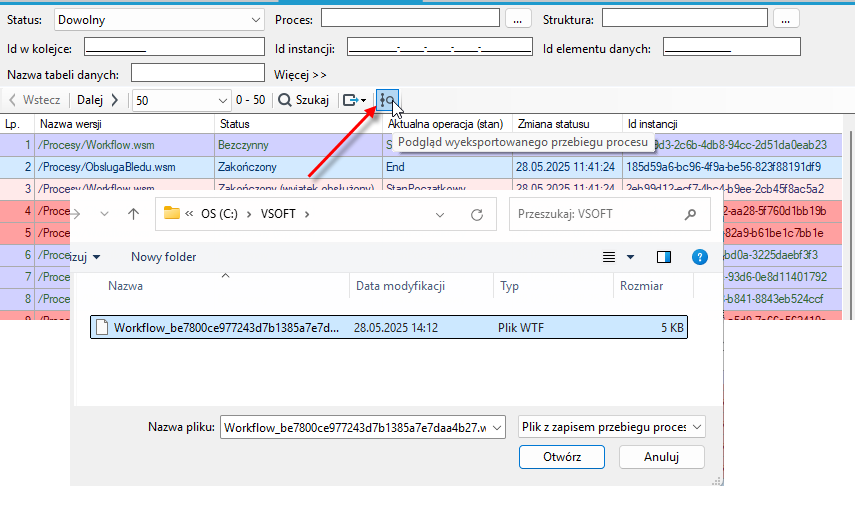Viewport: 855px width, 505px height.
Task: Click the Zakończony status cell
Action: (x=298, y=167)
